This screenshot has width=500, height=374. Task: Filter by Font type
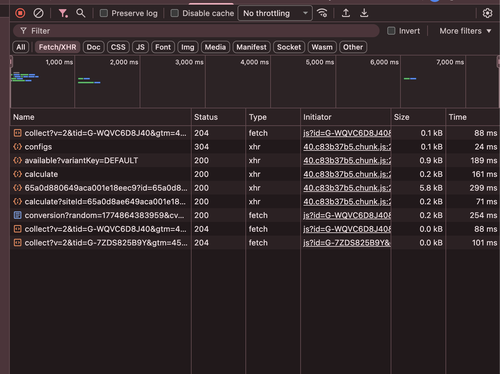tap(163, 47)
